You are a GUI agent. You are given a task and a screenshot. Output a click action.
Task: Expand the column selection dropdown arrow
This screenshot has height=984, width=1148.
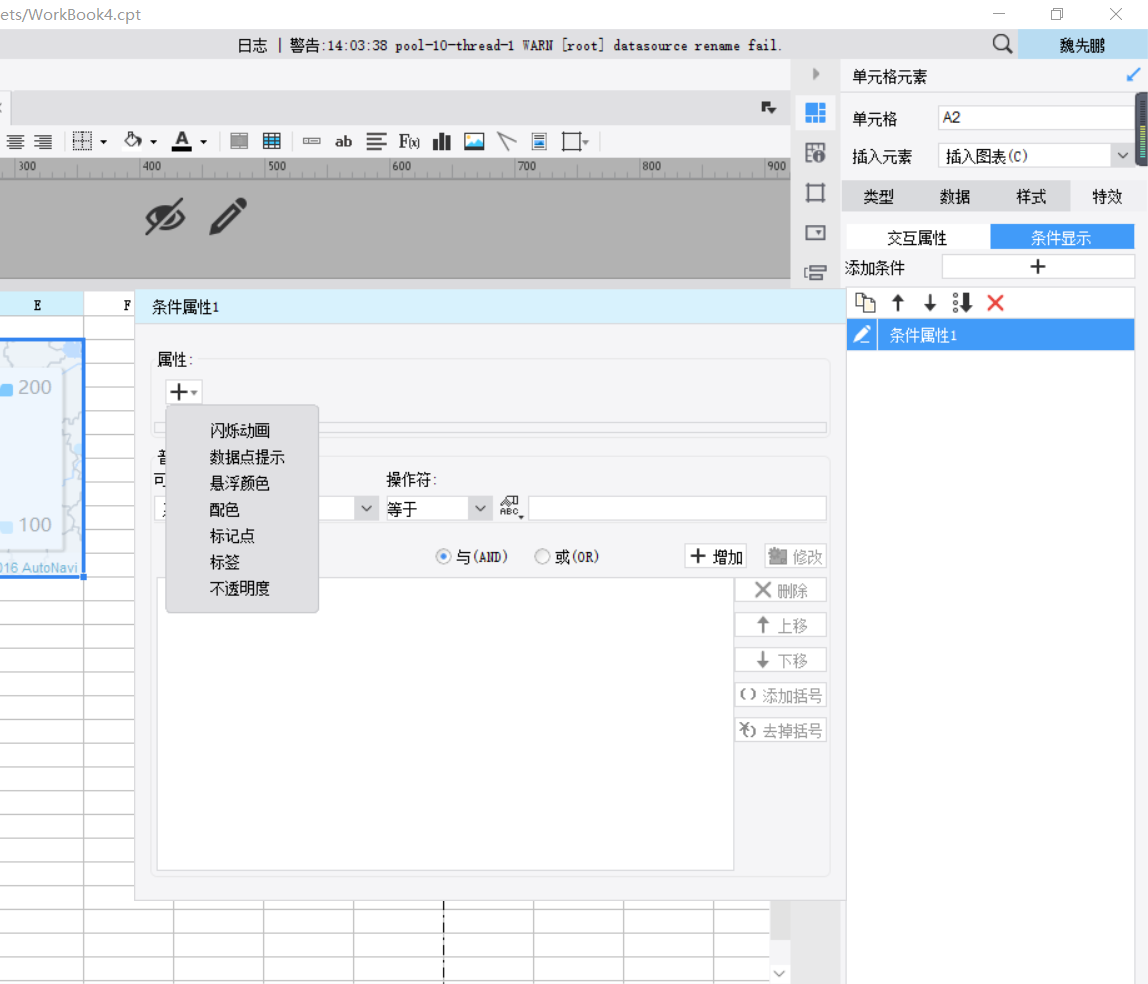coord(366,508)
